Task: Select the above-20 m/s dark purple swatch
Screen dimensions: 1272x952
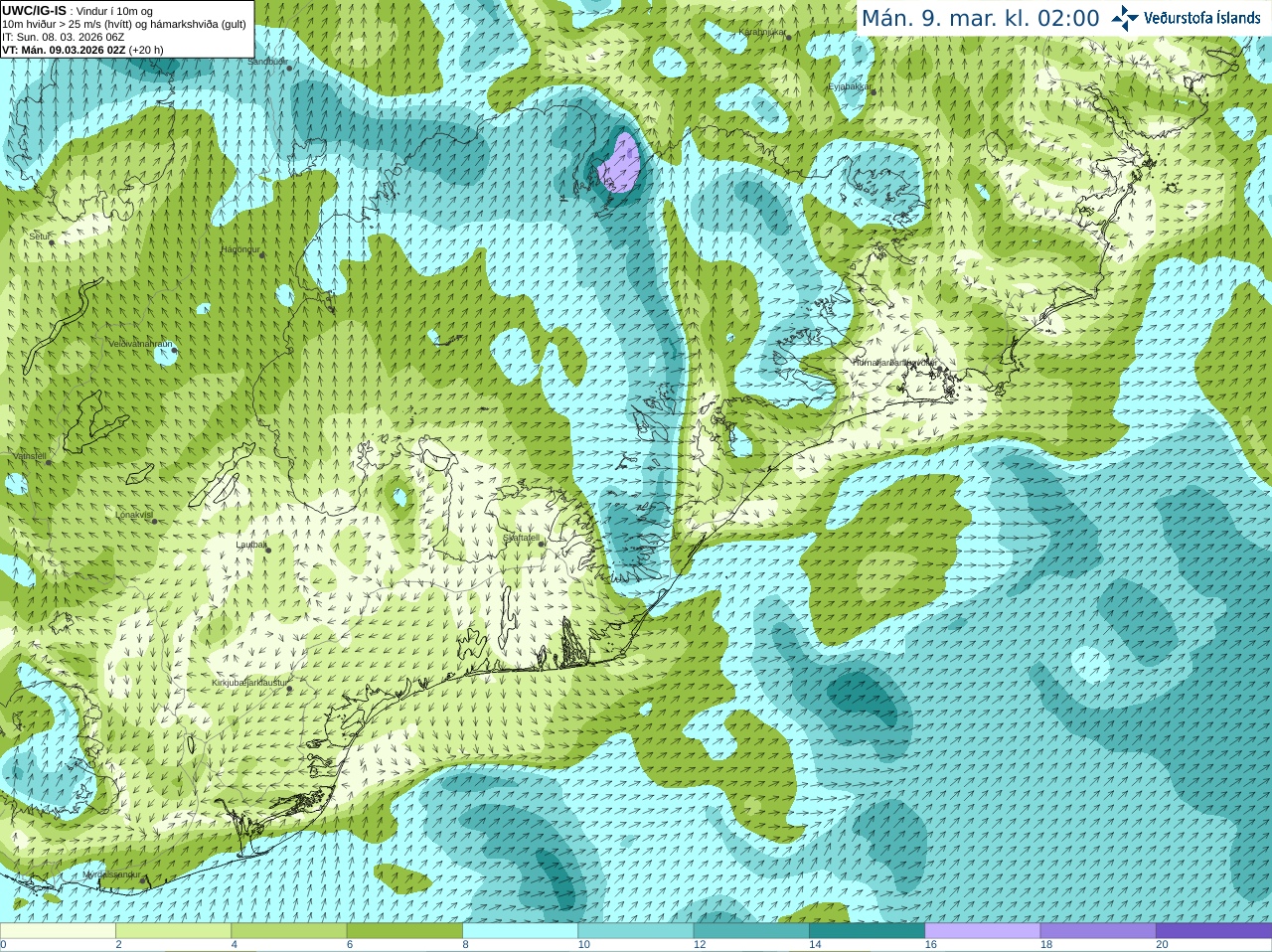Action: tap(1213, 931)
